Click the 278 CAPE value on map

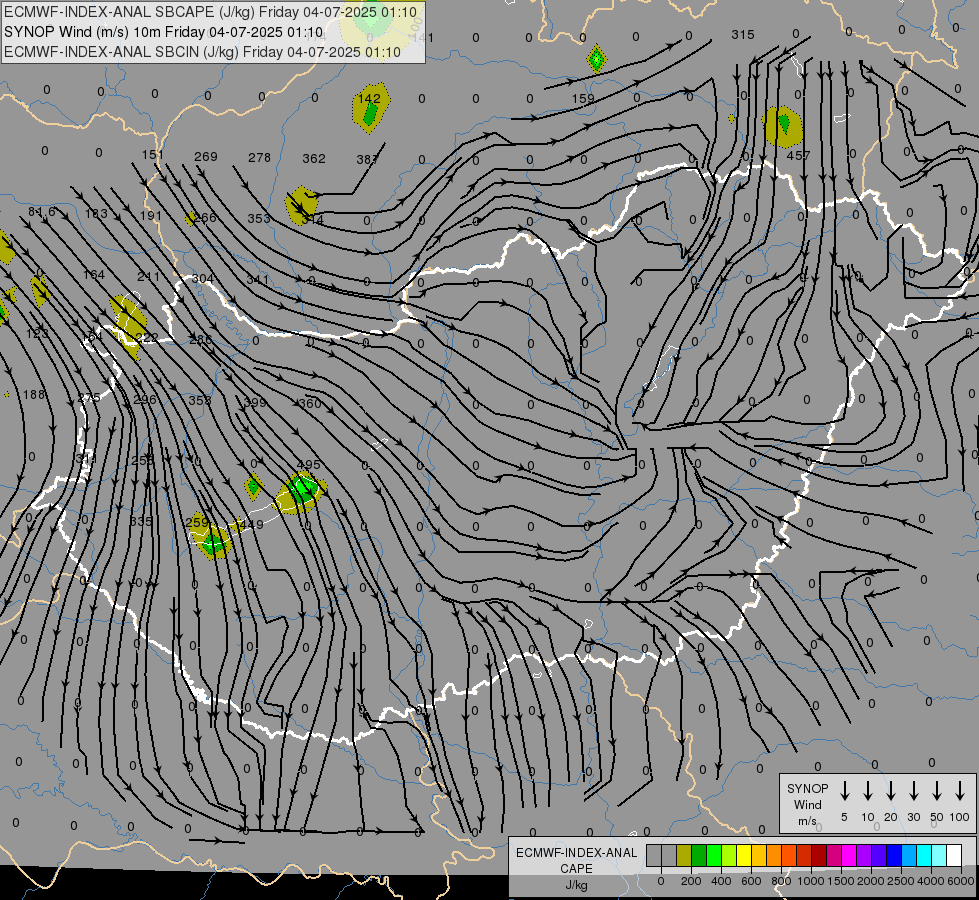[x=260, y=157]
